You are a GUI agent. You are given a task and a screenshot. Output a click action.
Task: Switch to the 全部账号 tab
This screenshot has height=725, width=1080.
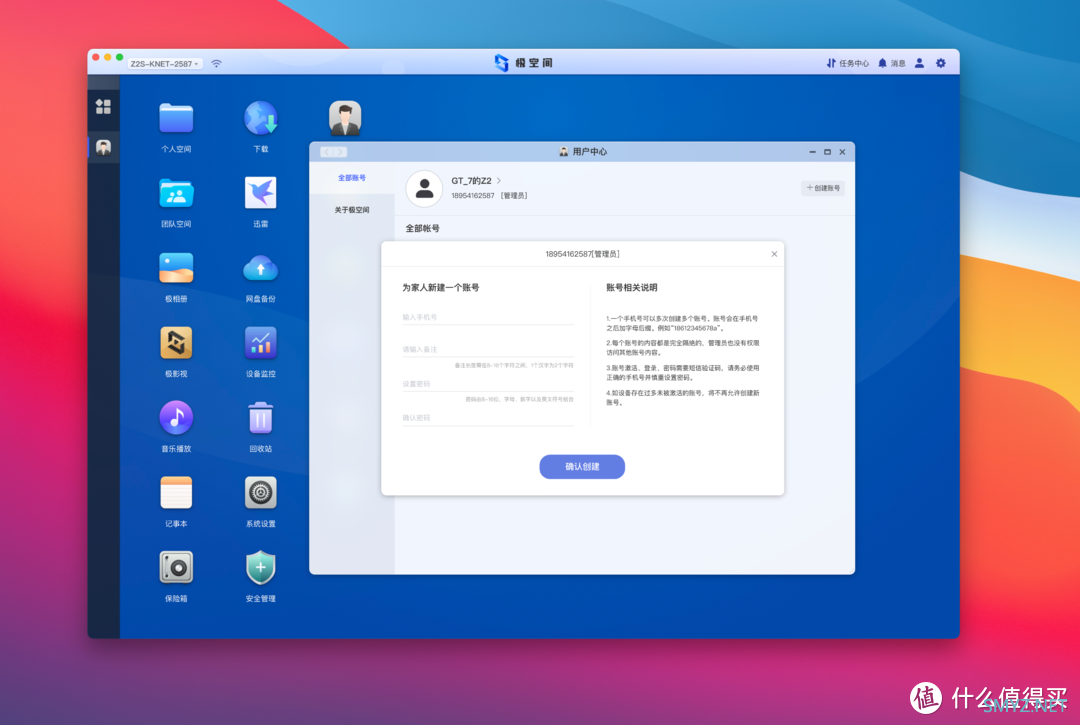pos(352,178)
